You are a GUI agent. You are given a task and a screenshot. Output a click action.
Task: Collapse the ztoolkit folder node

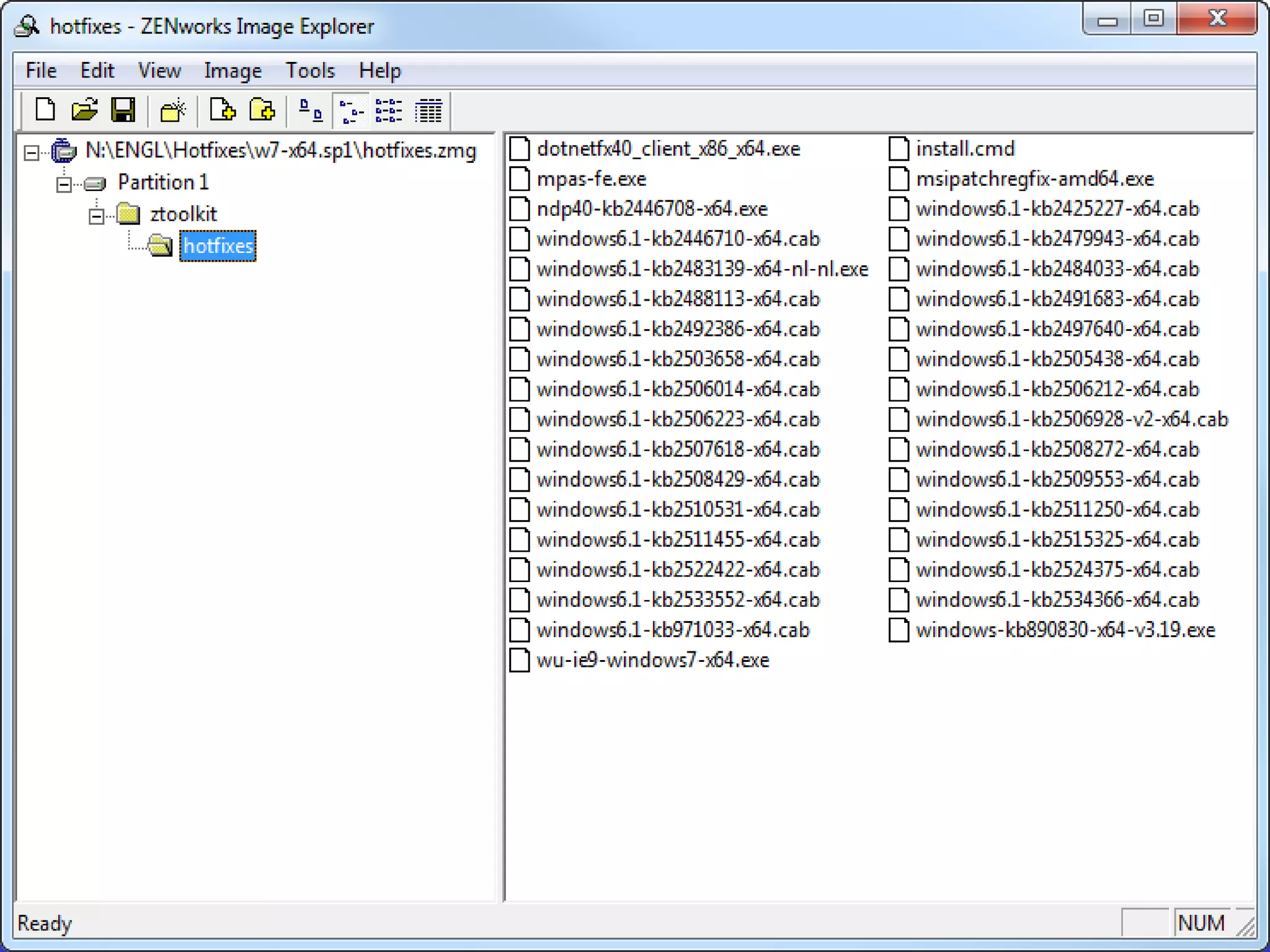click(x=95, y=216)
